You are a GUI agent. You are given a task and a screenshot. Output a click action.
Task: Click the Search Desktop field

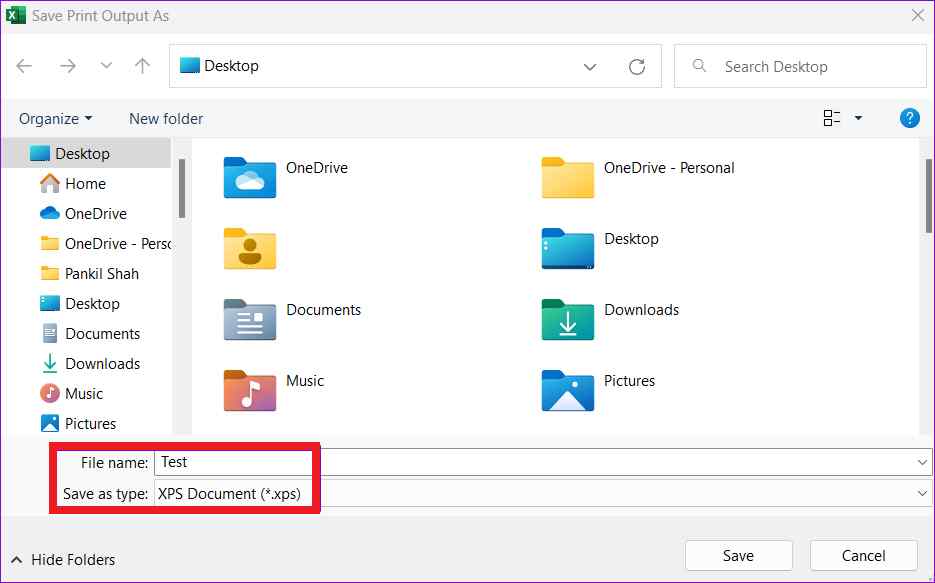pos(800,66)
